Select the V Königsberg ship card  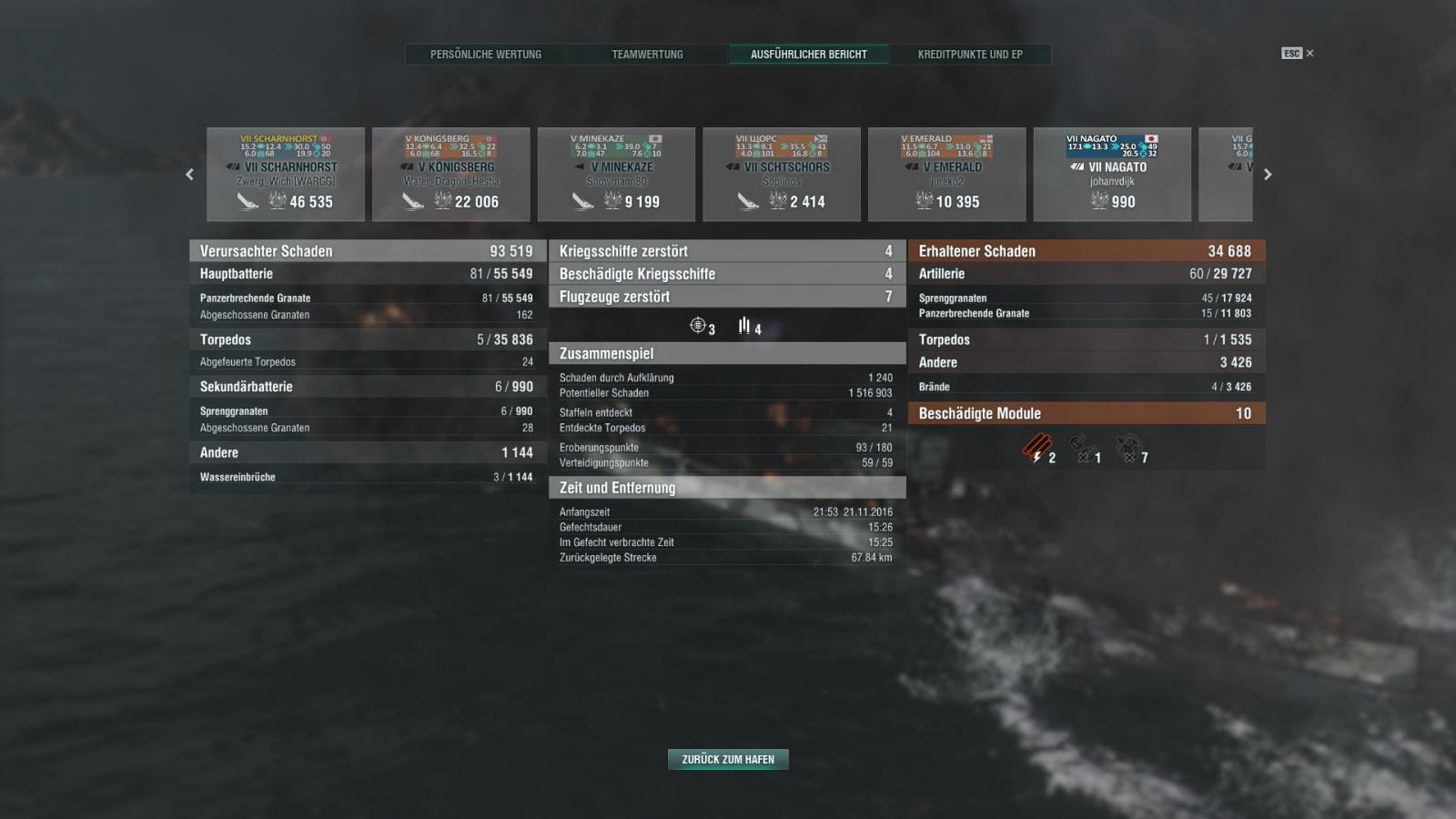pos(451,175)
